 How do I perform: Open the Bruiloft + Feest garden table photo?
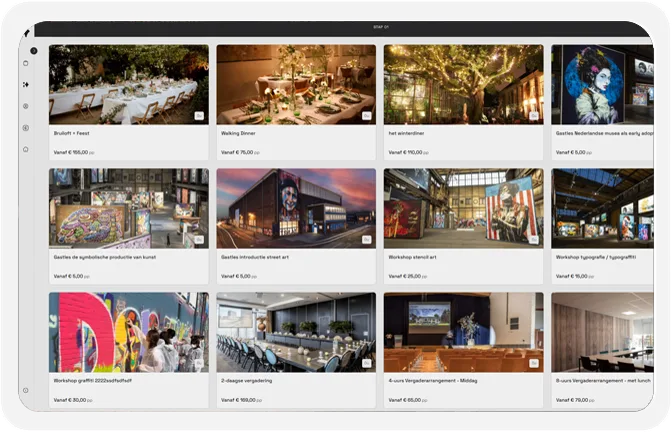[x=129, y=84]
